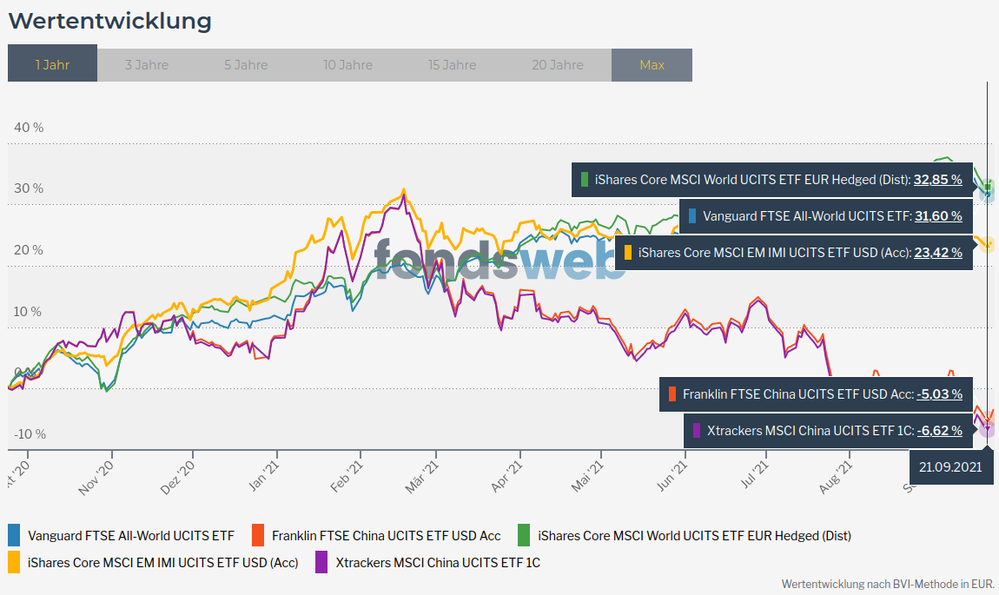Show the Max time range
Viewport: 999px width, 595px height.
click(651, 65)
